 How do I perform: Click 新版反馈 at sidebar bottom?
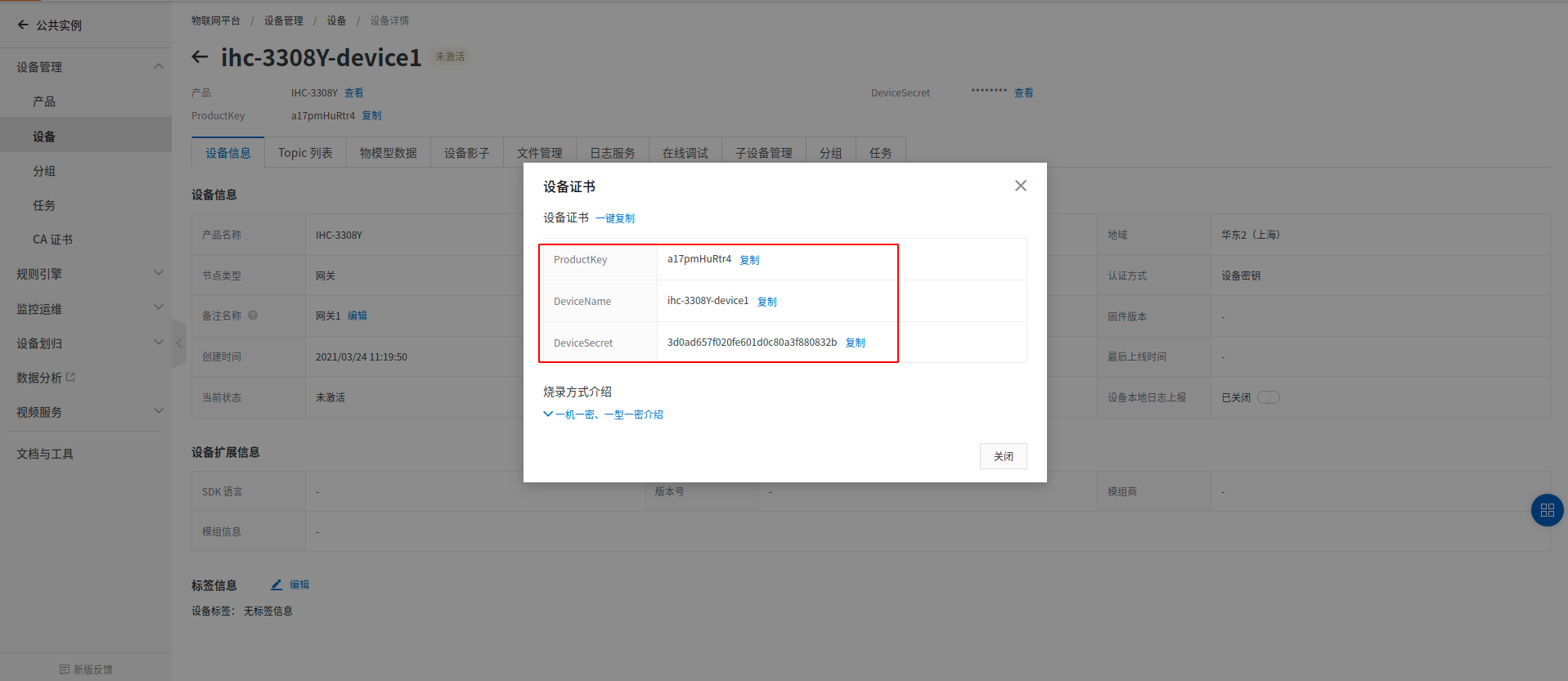tap(93, 670)
